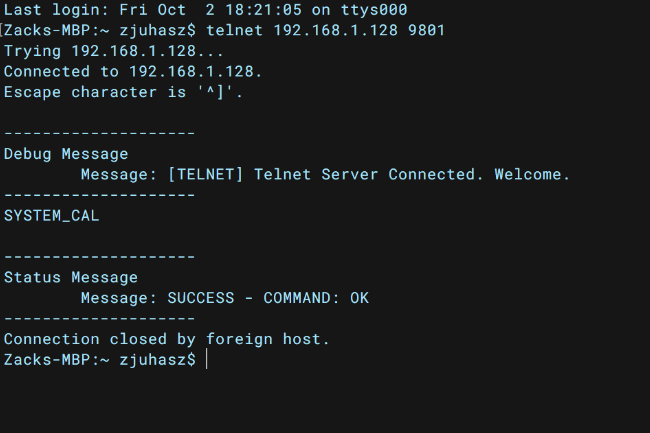650x433 pixels.
Task: Click the "Connection closed by foreign host." line
Action: pyautogui.click(x=167, y=339)
